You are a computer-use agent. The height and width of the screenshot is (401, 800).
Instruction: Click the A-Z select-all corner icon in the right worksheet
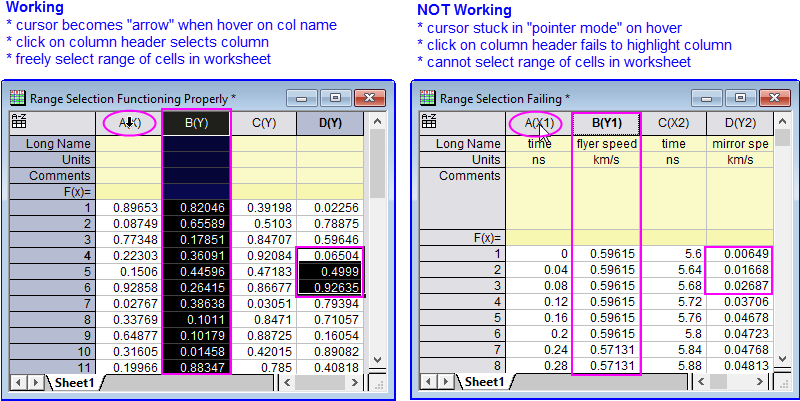click(x=429, y=121)
